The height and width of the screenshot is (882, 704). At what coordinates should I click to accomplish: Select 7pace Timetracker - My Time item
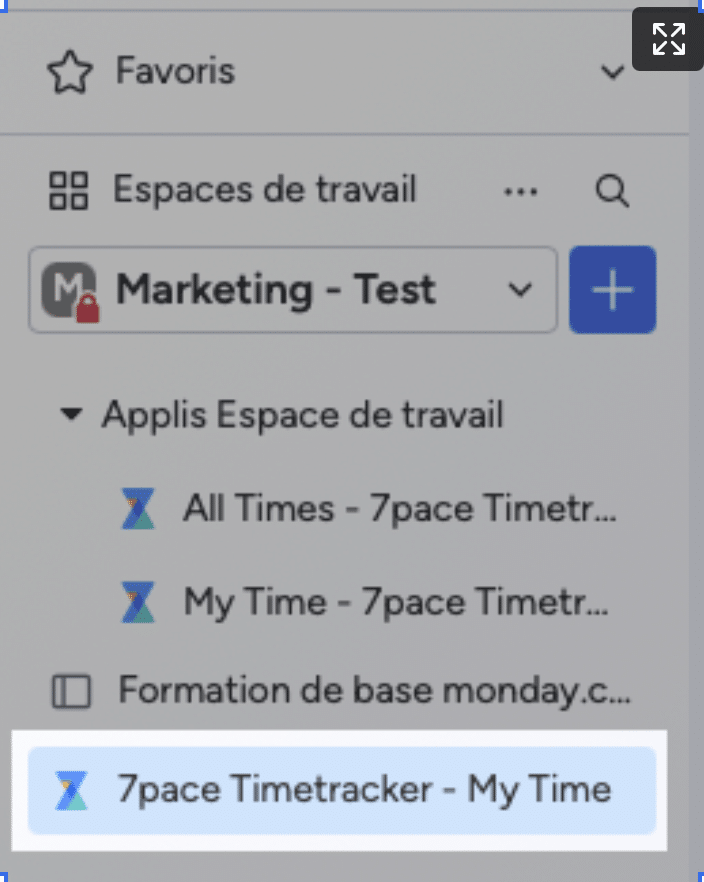pos(342,790)
